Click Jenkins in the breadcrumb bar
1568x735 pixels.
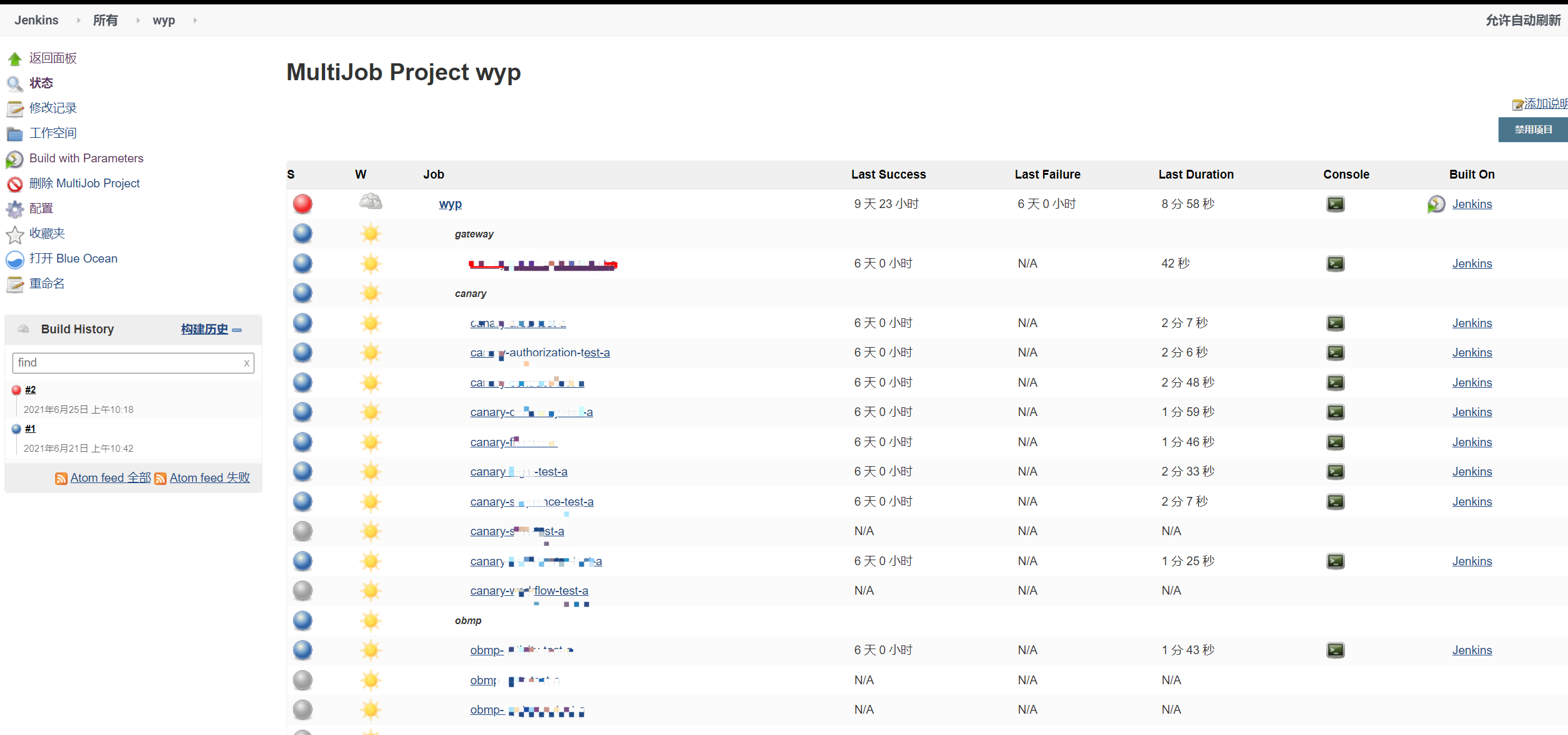point(36,20)
